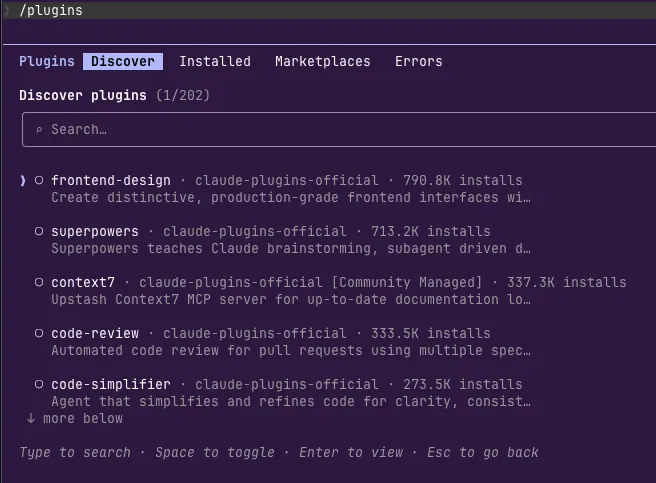Click the Plugins header label
This screenshot has height=483, width=656.
click(47, 62)
